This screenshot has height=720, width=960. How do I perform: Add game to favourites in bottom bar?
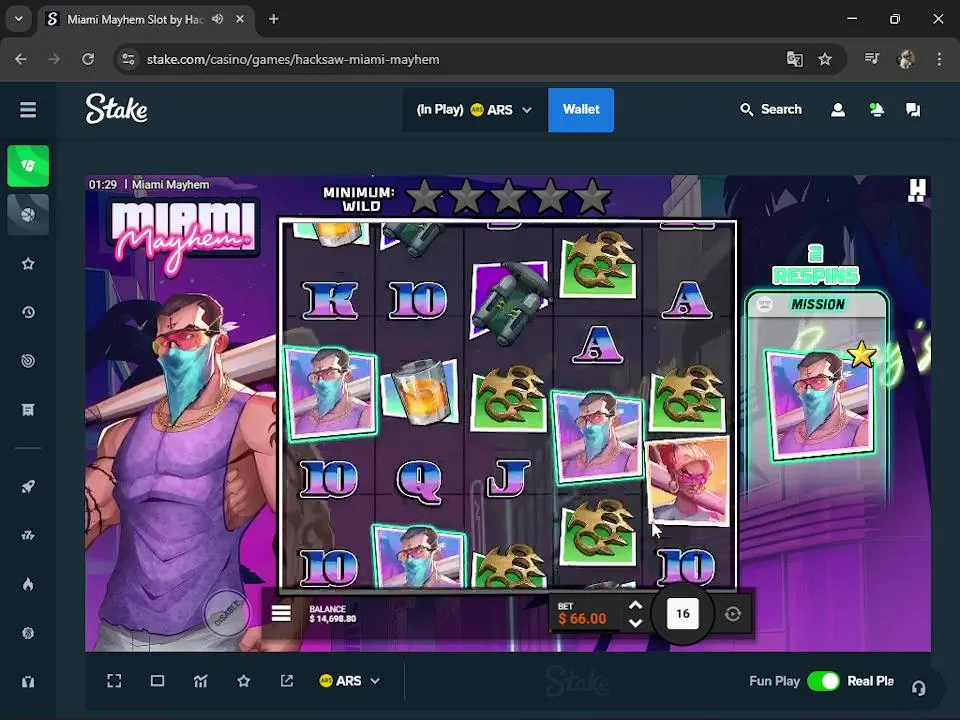[x=244, y=681]
